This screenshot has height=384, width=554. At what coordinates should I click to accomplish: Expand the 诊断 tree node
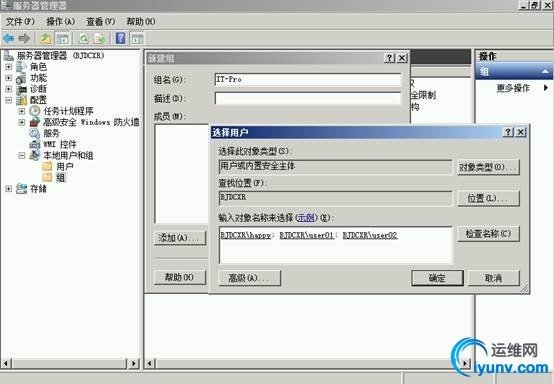pyautogui.click(x=8, y=89)
